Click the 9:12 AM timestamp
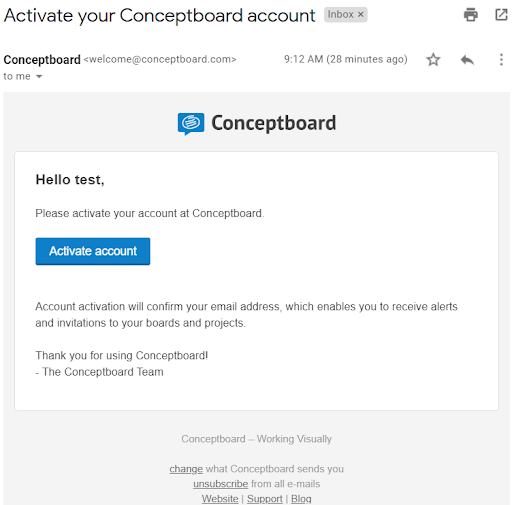 tap(346, 59)
